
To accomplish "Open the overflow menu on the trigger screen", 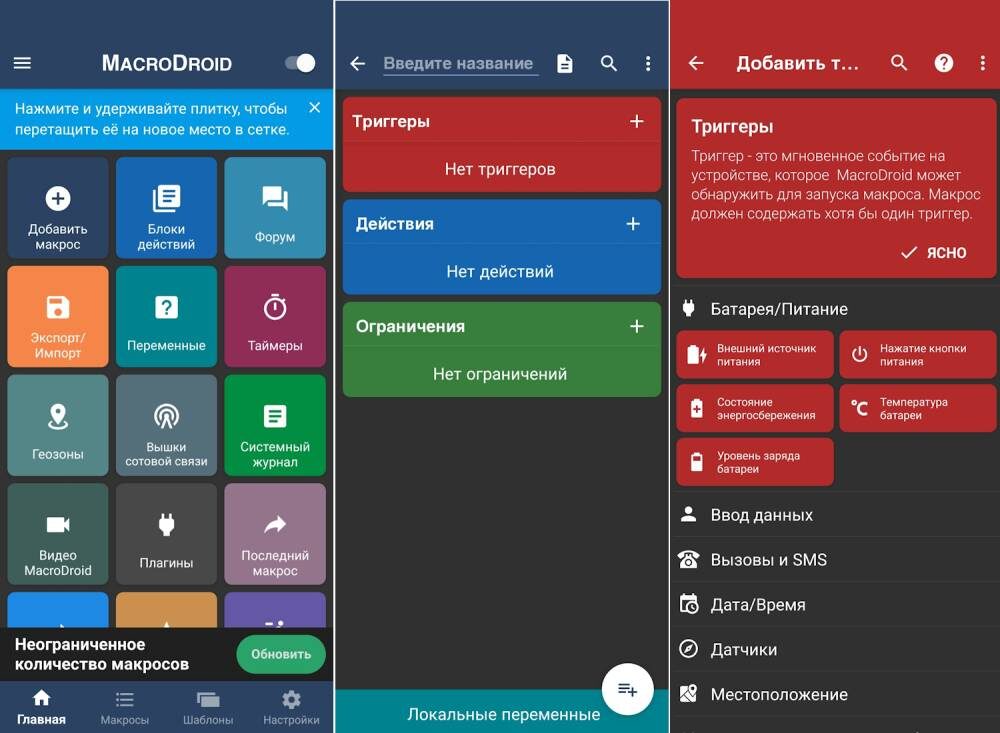I will [x=982, y=63].
